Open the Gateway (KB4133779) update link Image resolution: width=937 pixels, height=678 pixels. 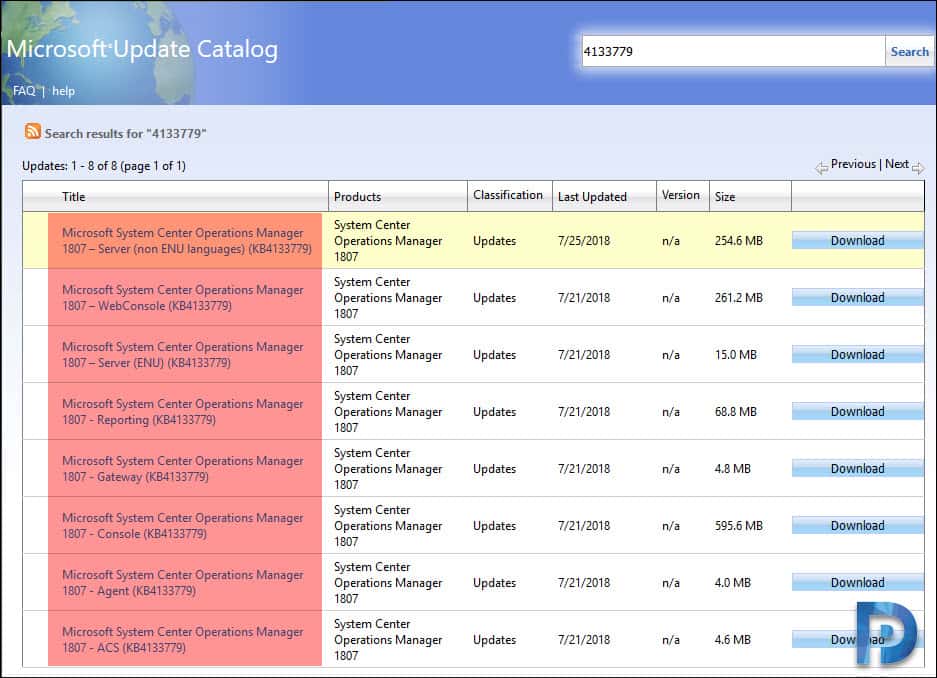[182, 469]
